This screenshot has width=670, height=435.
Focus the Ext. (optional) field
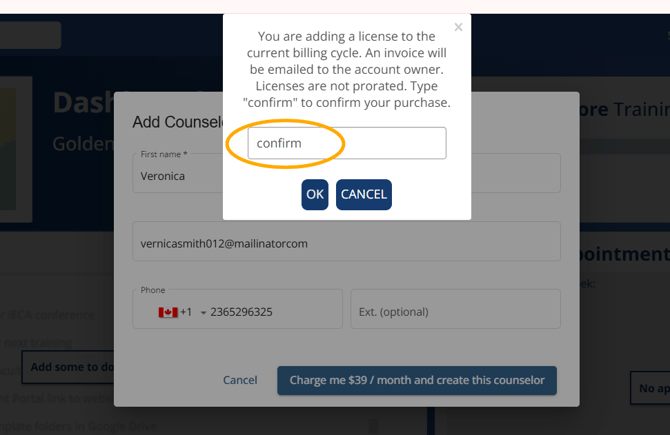[455, 312]
